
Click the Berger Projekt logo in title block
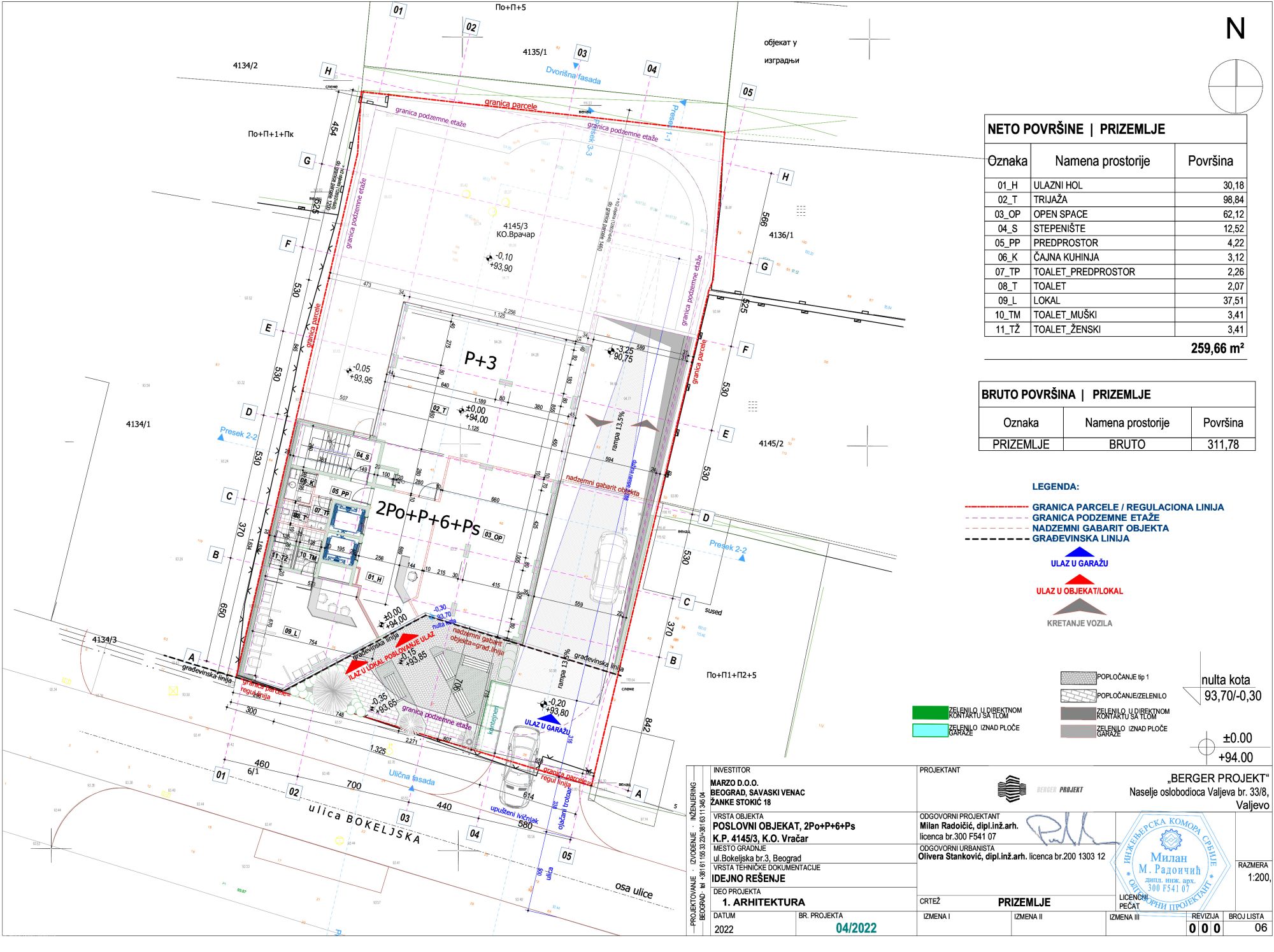click(1012, 788)
